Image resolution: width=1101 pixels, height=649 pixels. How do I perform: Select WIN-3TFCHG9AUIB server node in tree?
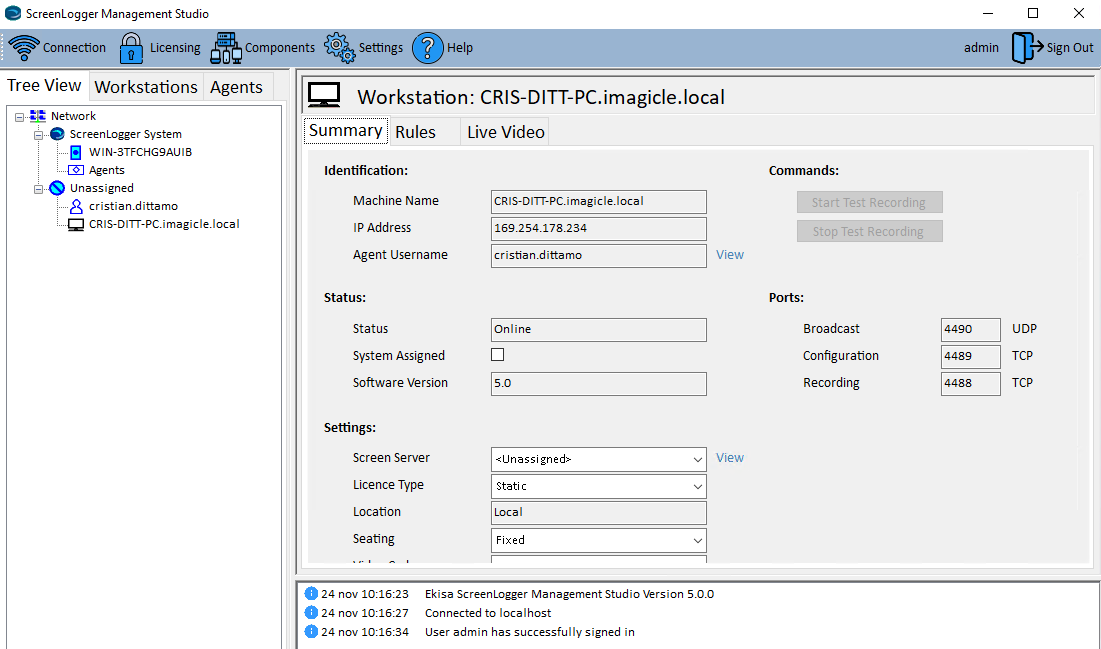point(140,152)
